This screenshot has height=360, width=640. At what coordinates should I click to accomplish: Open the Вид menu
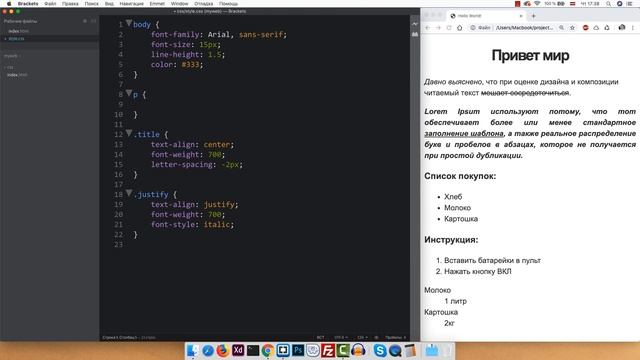coord(109,3)
